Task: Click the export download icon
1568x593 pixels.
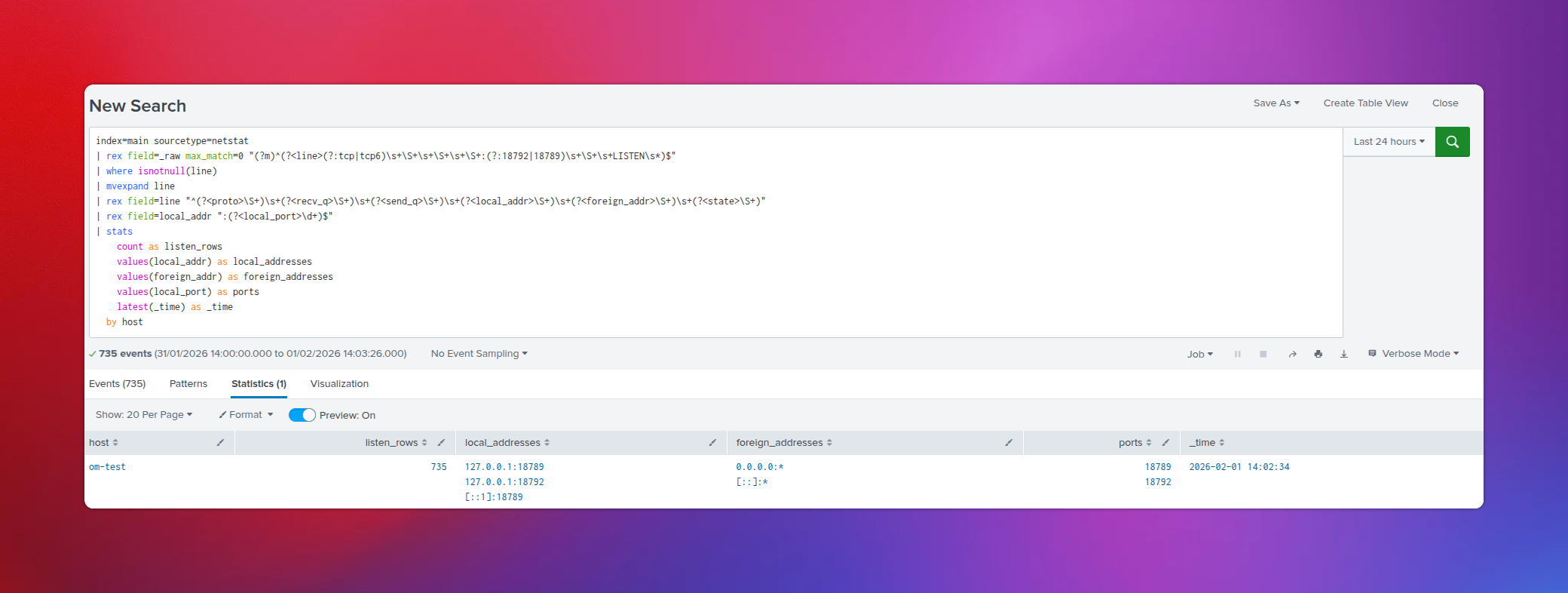Action: [1343, 354]
